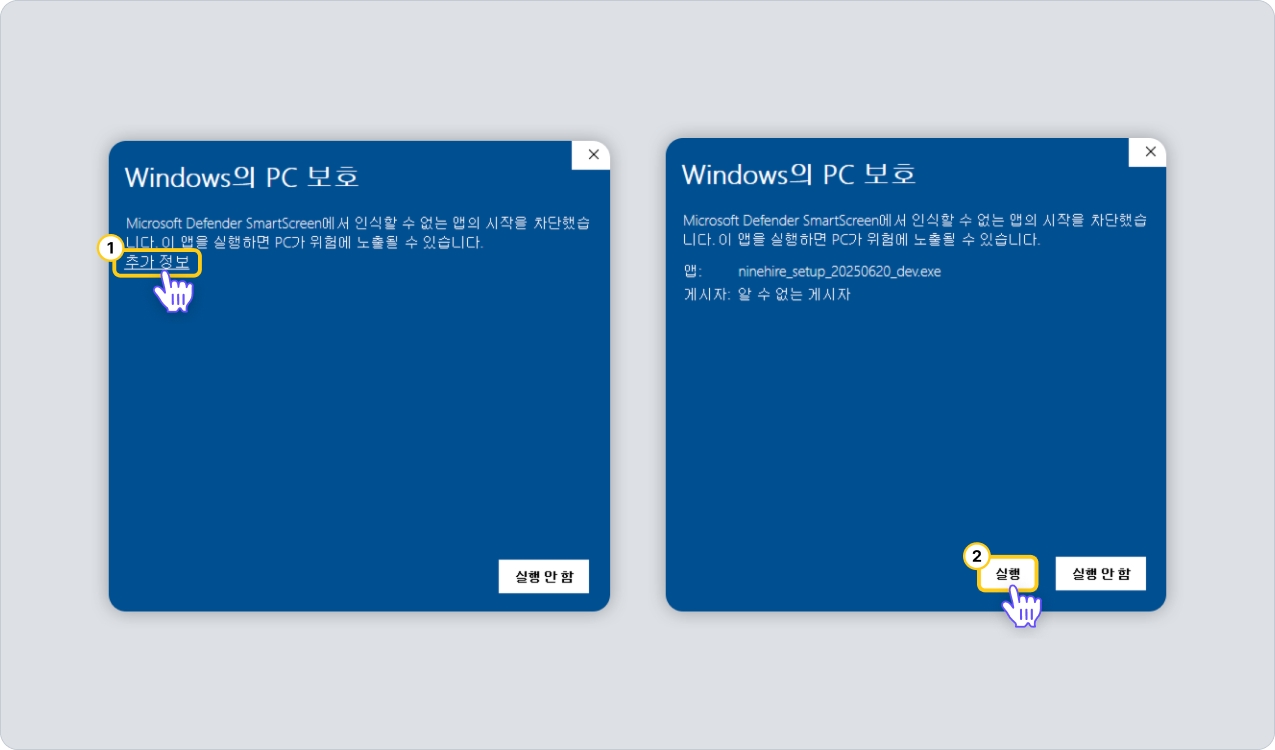The height and width of the screenshot is (750, 1275).
Task: Click the '실행' button in the right dialog
Action: pos(1007,574)
